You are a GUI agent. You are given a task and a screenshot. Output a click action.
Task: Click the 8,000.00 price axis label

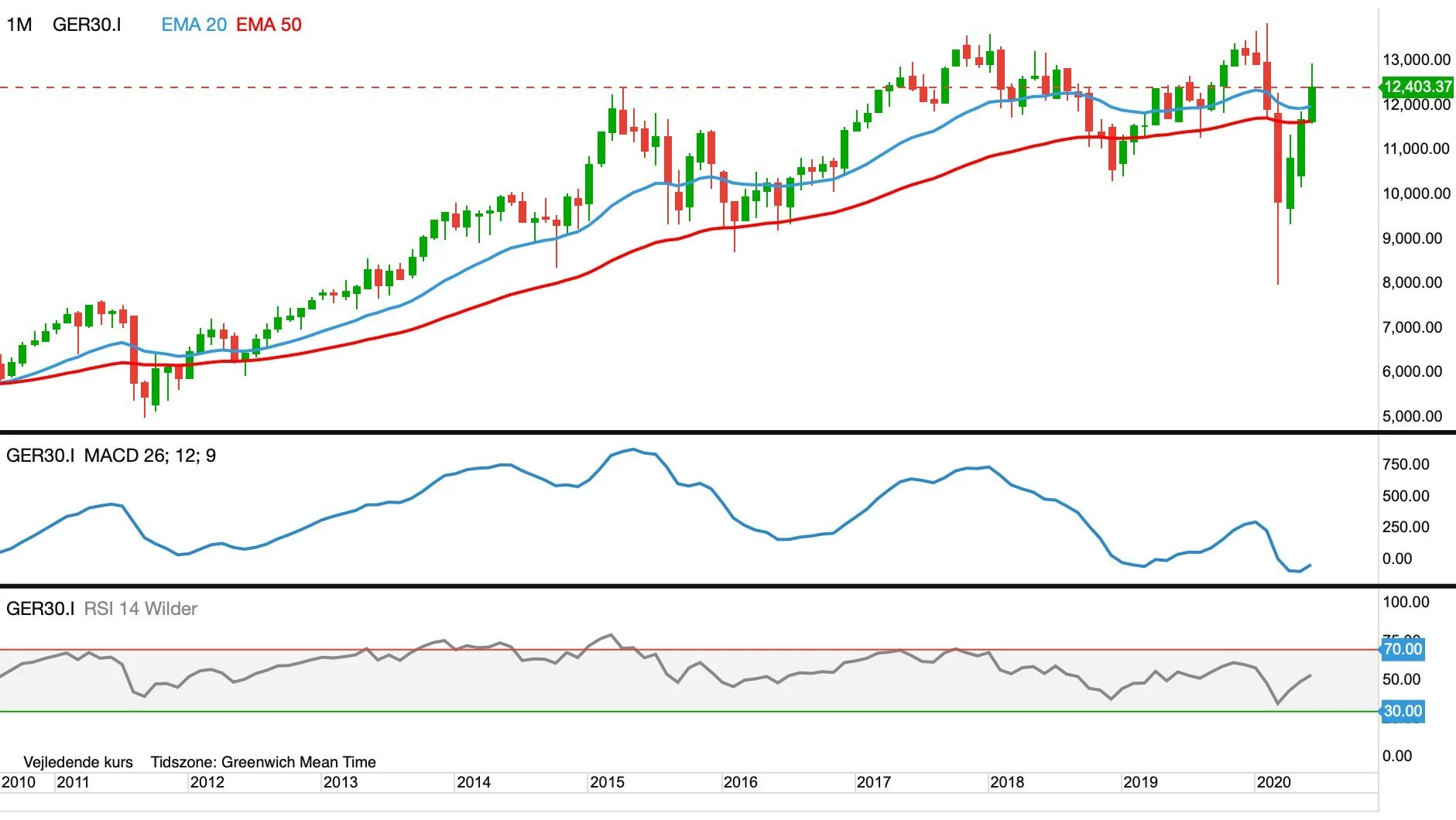[x=1413, y=282]
